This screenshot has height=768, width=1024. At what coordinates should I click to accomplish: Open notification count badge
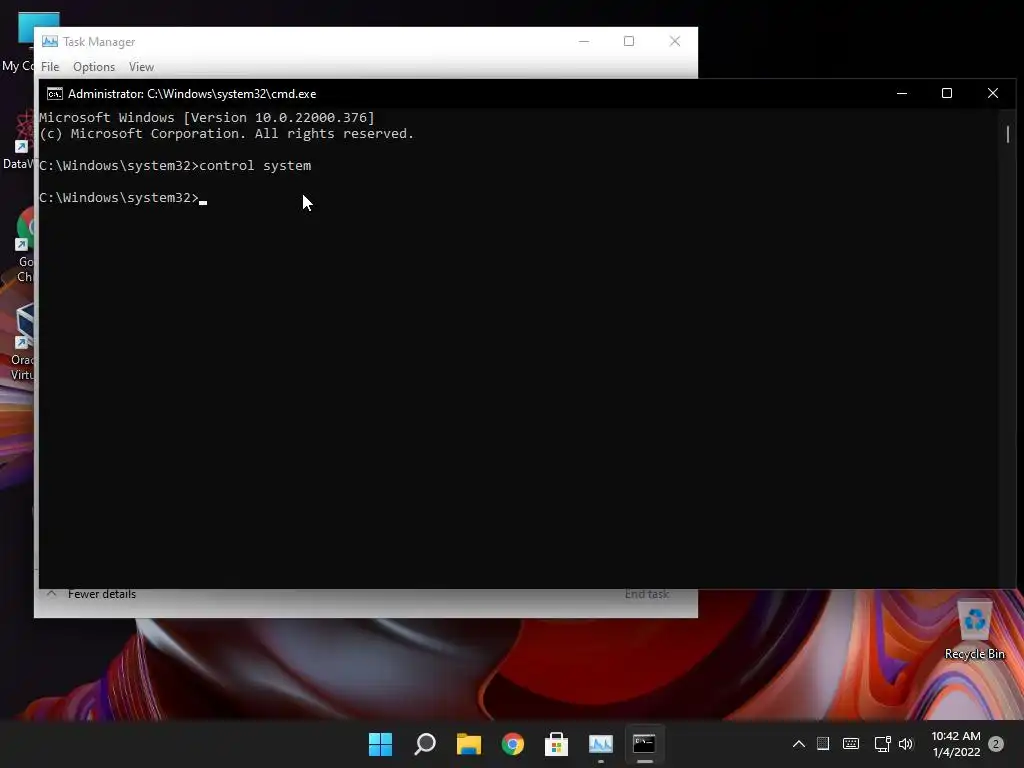[x=996, y=744]
